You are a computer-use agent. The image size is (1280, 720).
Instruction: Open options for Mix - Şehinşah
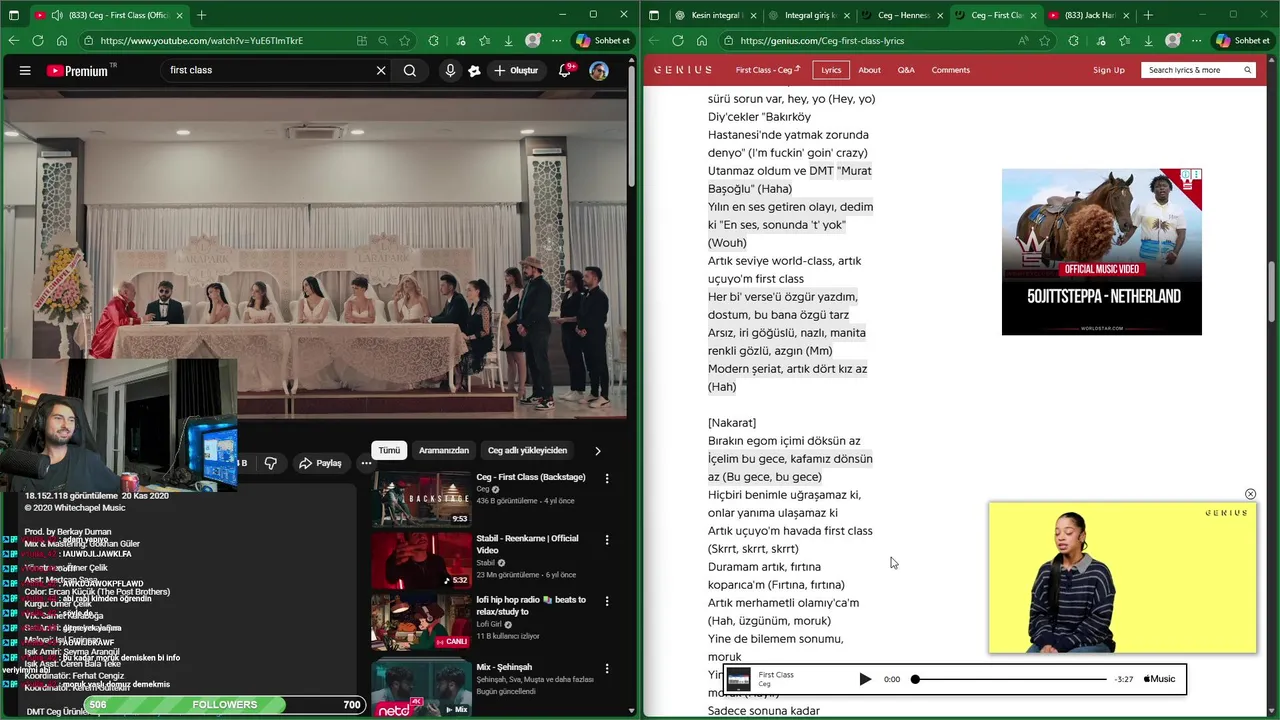(606, 669)
